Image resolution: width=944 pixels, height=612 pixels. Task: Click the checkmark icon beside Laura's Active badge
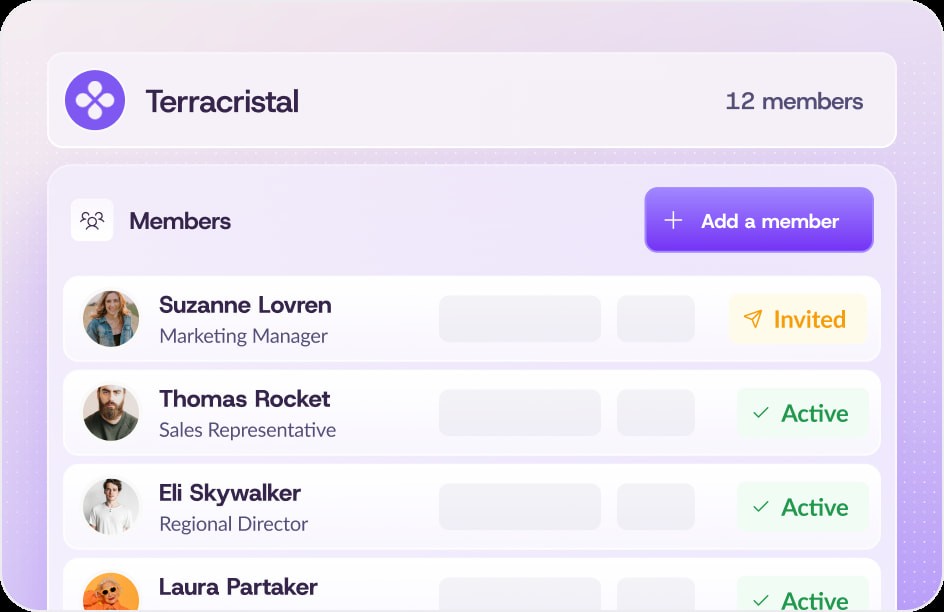coord(761,600)
